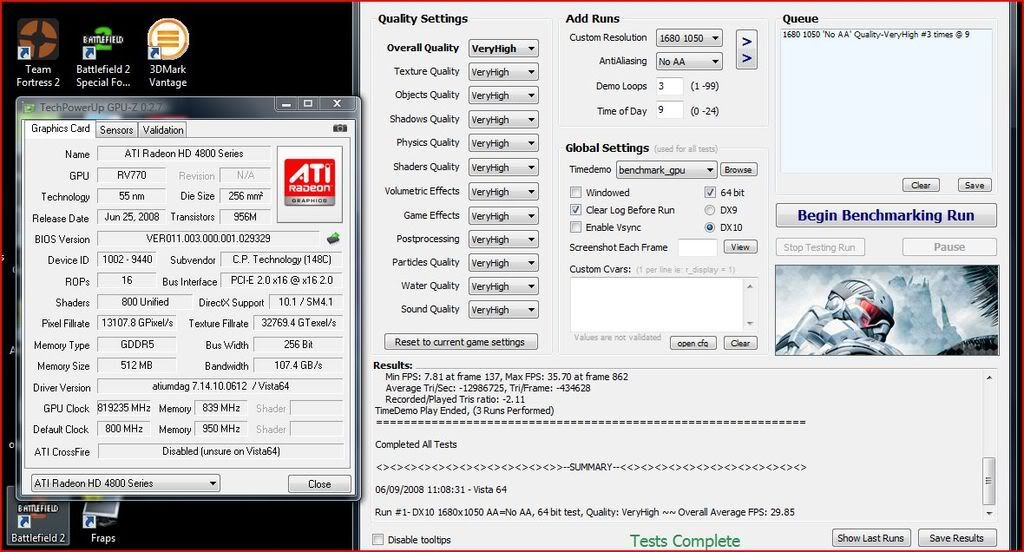
Task: Click Begin Benchmarking Run button
Action: (x=886, y=215)
